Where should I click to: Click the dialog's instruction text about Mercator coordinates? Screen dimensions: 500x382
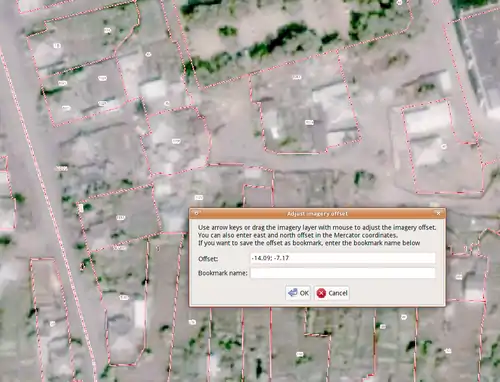pyautogui.click(x=298, y=235)
